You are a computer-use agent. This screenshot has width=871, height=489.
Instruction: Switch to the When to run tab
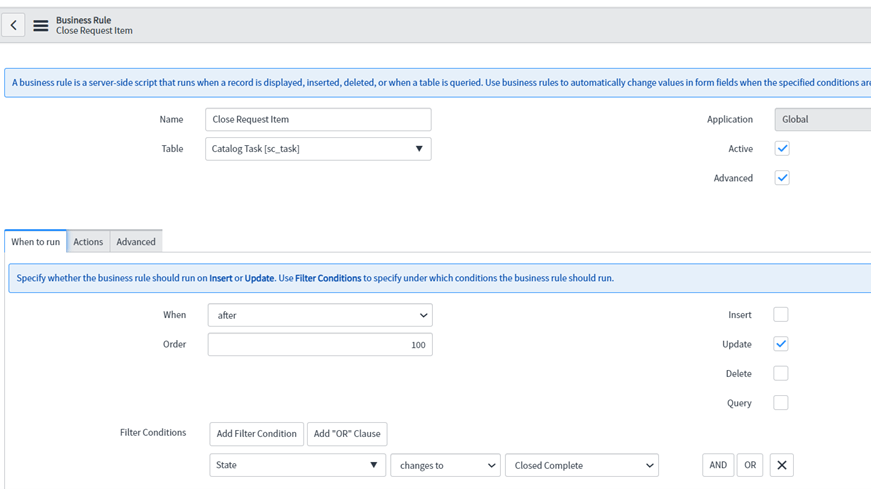(36, 242)
